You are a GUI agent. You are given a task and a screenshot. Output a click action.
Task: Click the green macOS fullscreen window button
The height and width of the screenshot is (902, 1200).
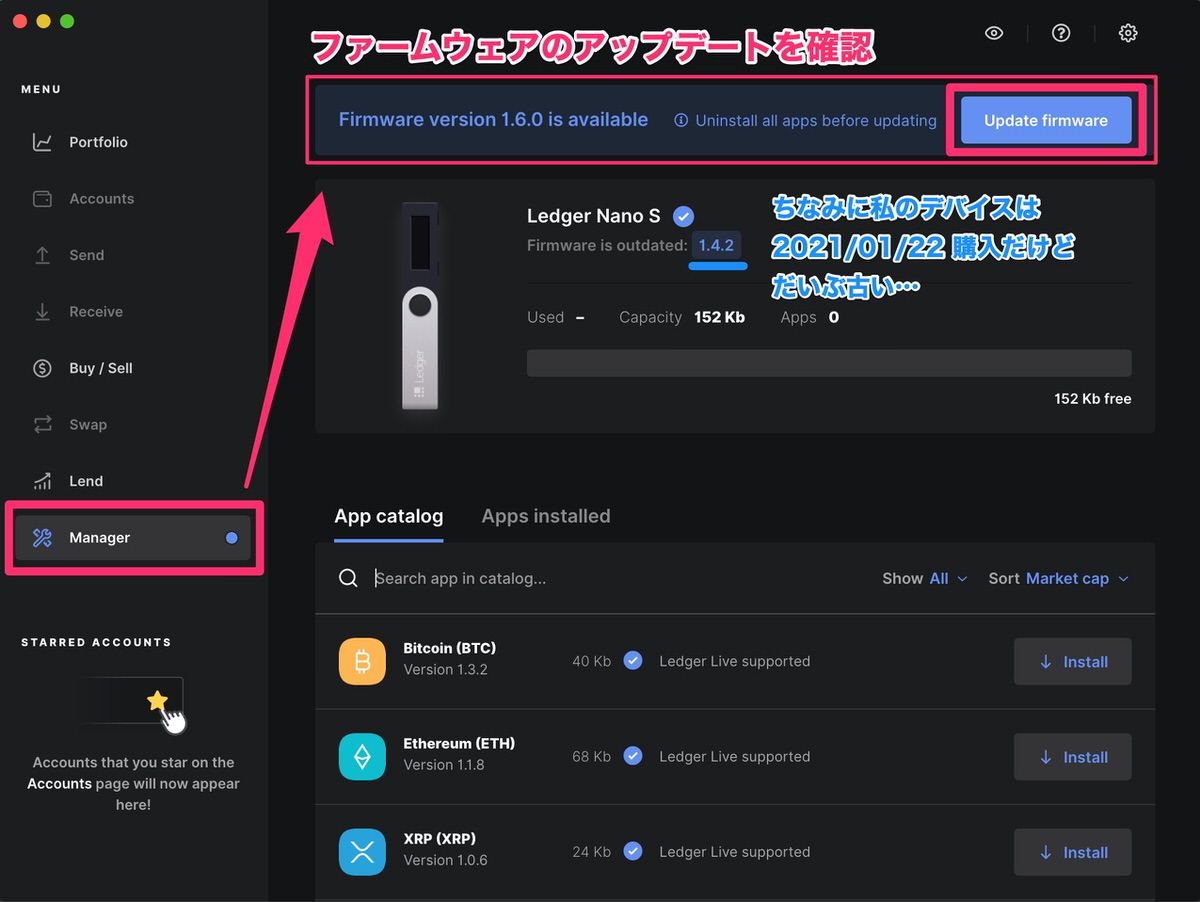click(x=67, y=21)
